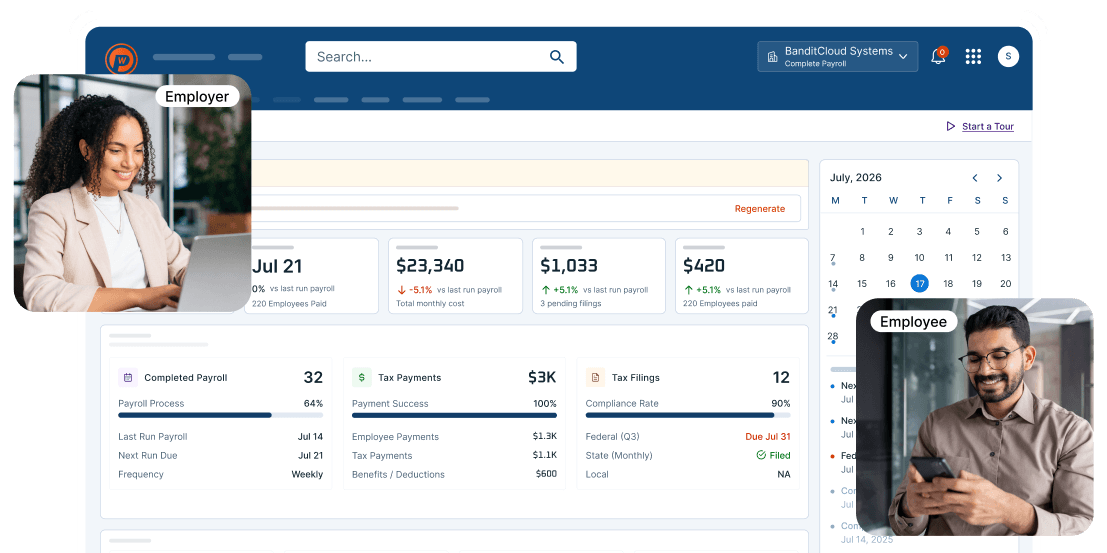Click the Regenerate button
This screenshot has height=553, width=1107.
(x=760, y=208)
